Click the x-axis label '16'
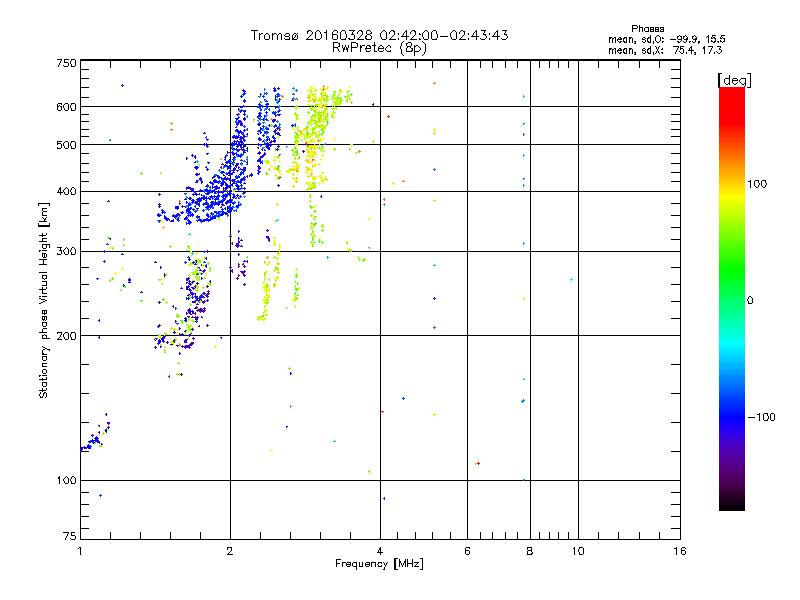Viewport: 800px width, 600px height. click(680, 551)
